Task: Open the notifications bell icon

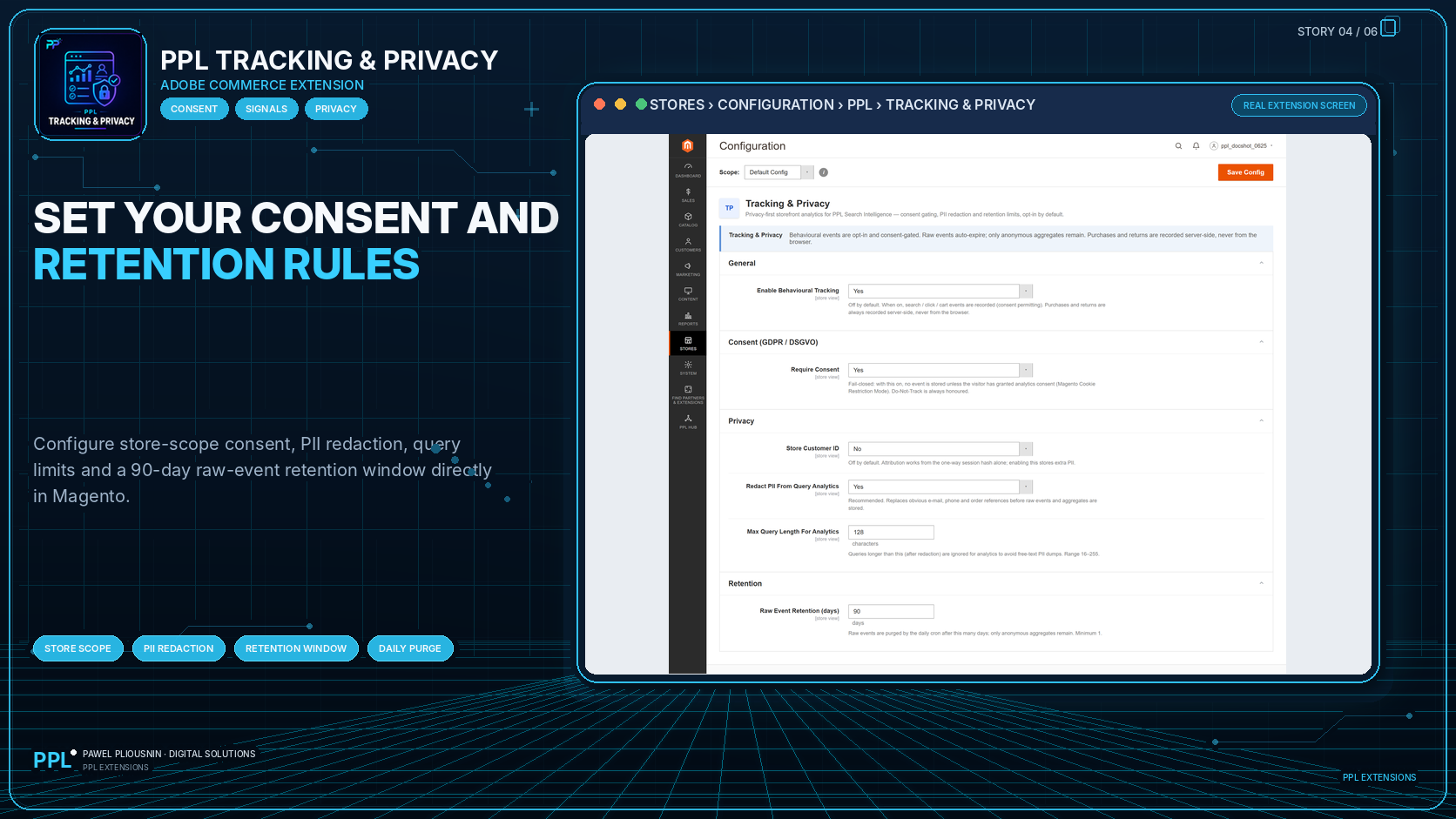Action: pos(1196,146)
